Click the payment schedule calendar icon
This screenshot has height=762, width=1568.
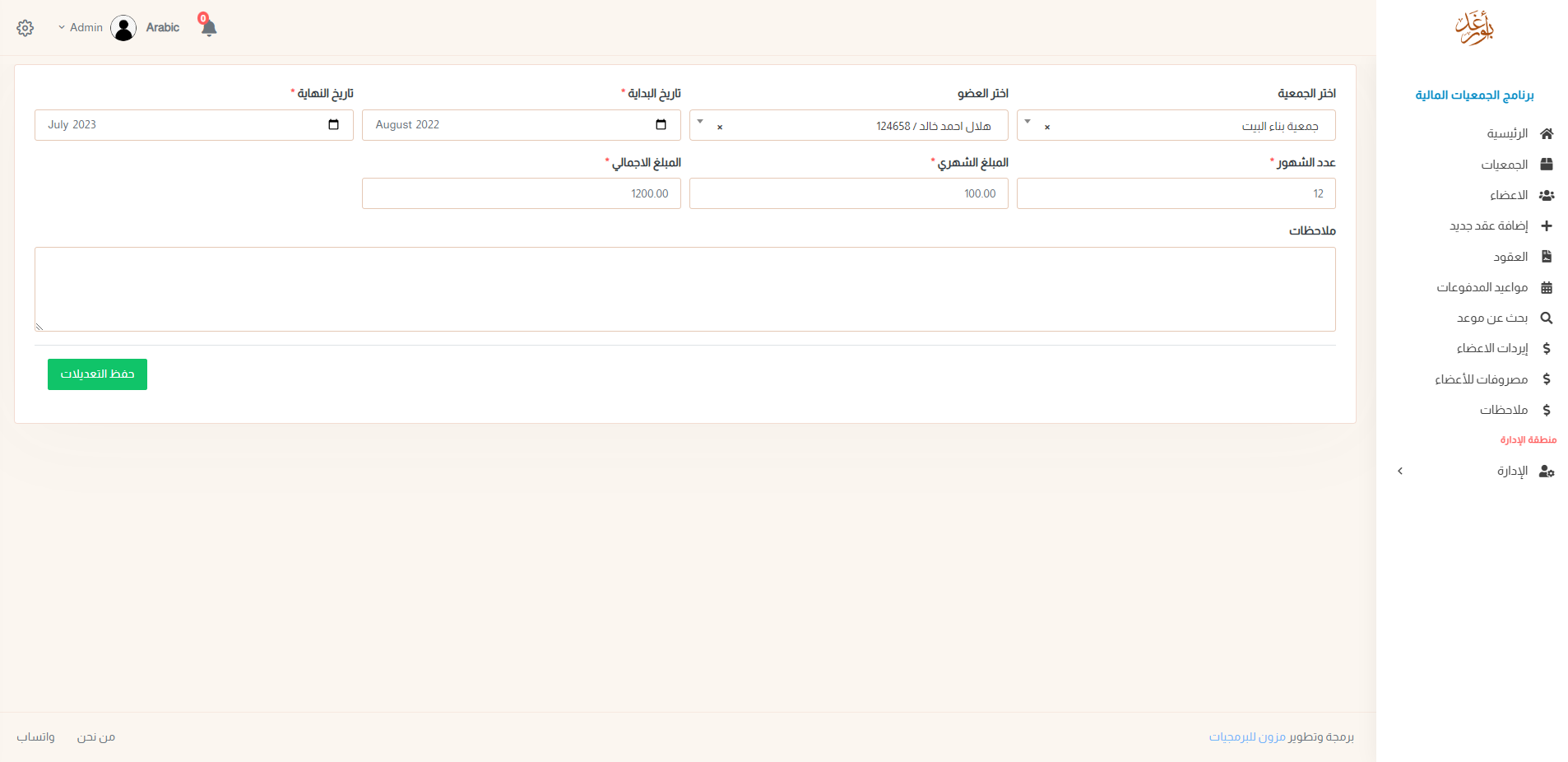point(1547,287)
